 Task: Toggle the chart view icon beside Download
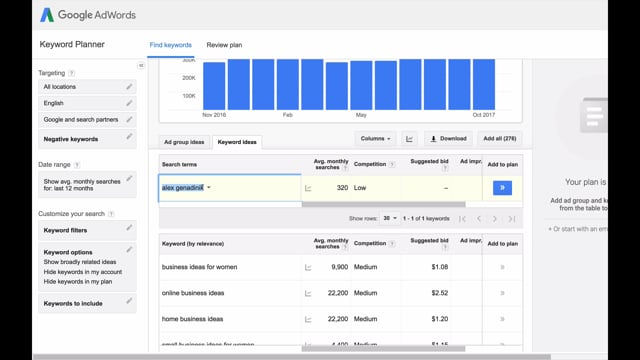pos(409,139)
